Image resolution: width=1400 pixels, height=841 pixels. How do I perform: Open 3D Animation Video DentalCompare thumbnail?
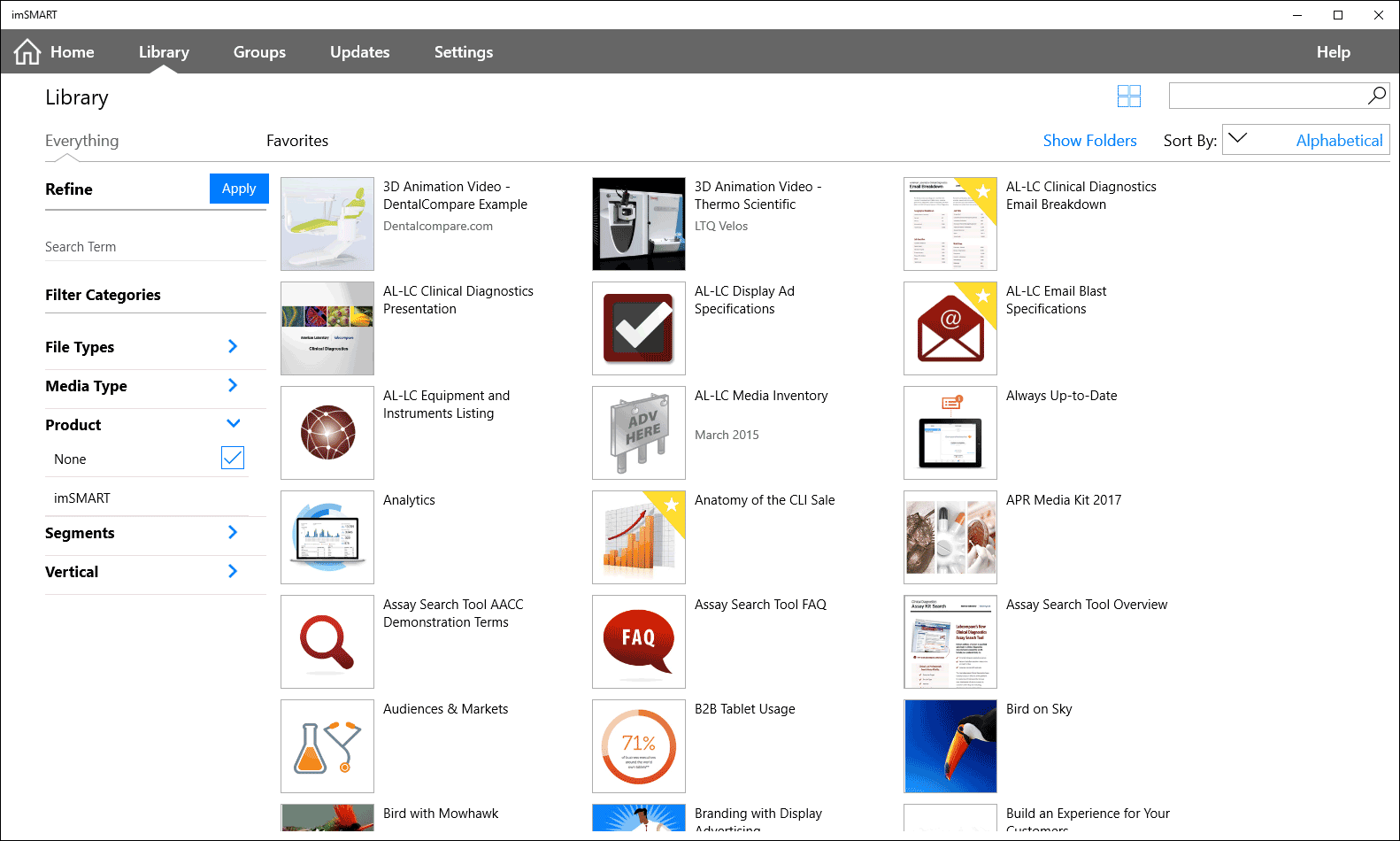(327, 224)
